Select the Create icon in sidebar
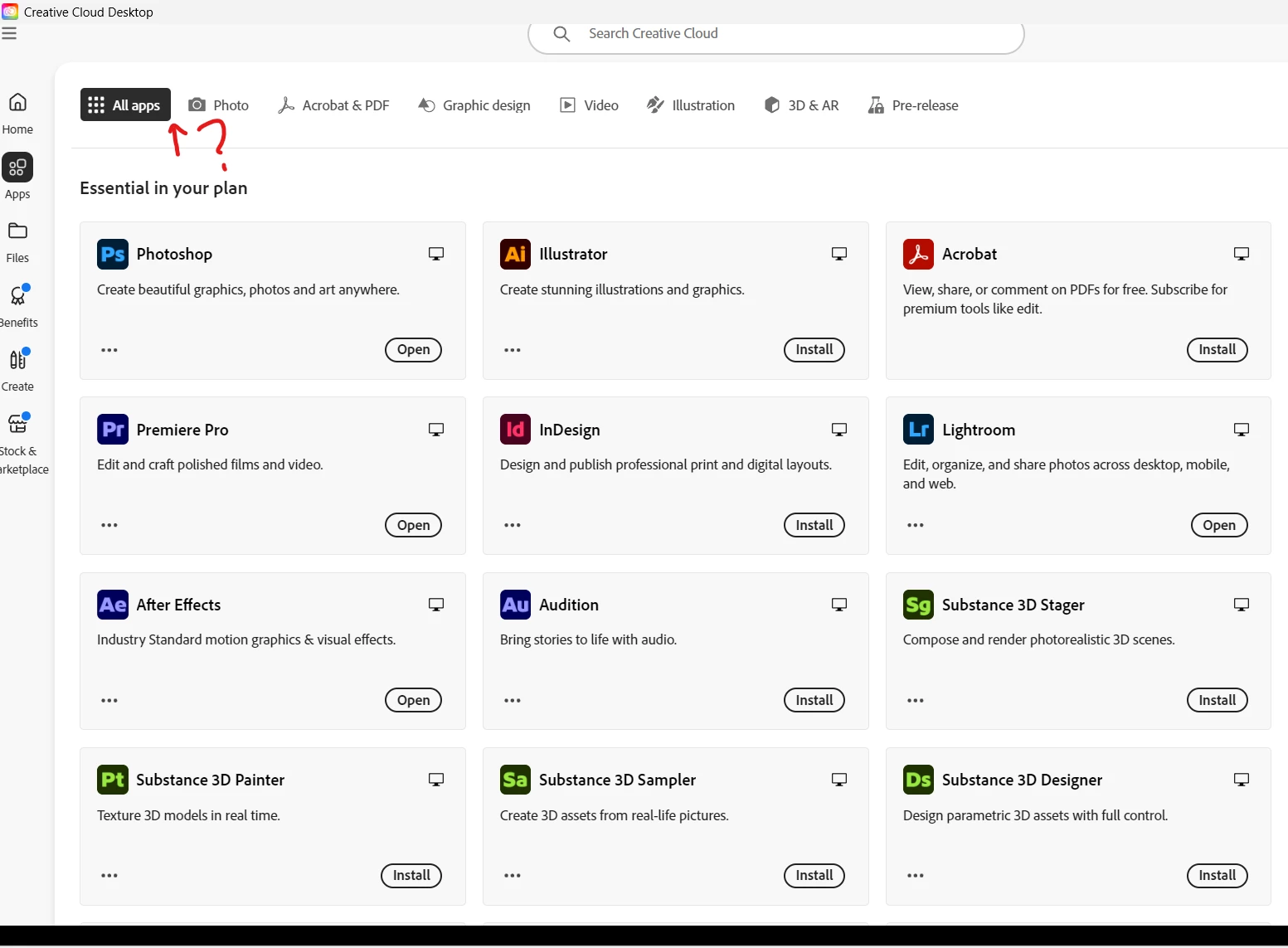 [17, 370]
